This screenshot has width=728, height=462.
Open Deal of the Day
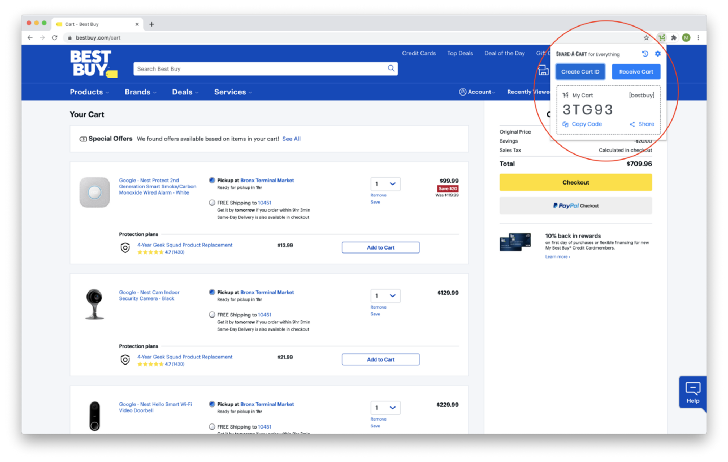[x=504, y=53]
